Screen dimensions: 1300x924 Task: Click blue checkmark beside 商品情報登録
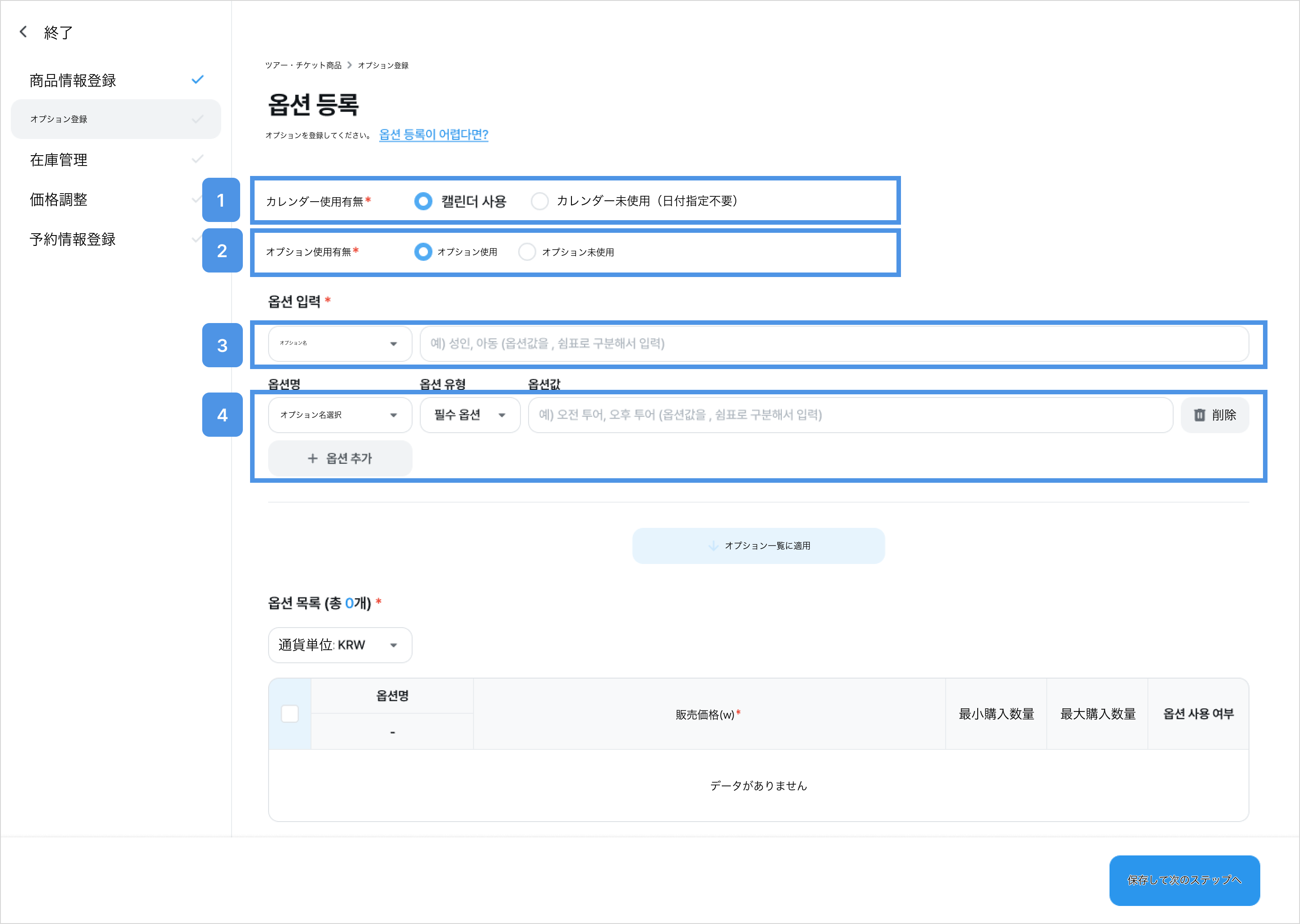click(x=198, y=80)
